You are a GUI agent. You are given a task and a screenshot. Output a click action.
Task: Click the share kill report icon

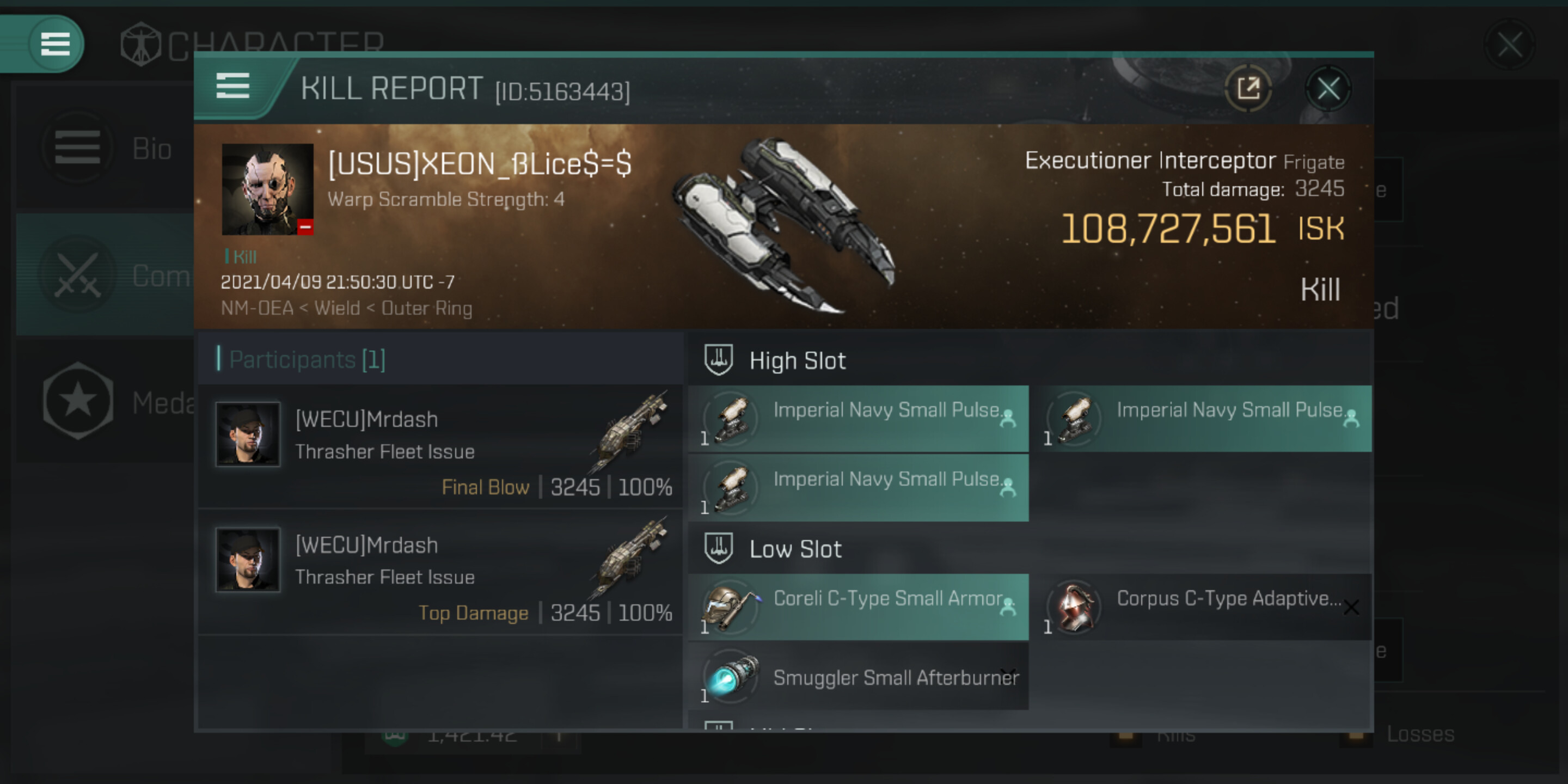pyautogui.click(x=1248, y=89)
